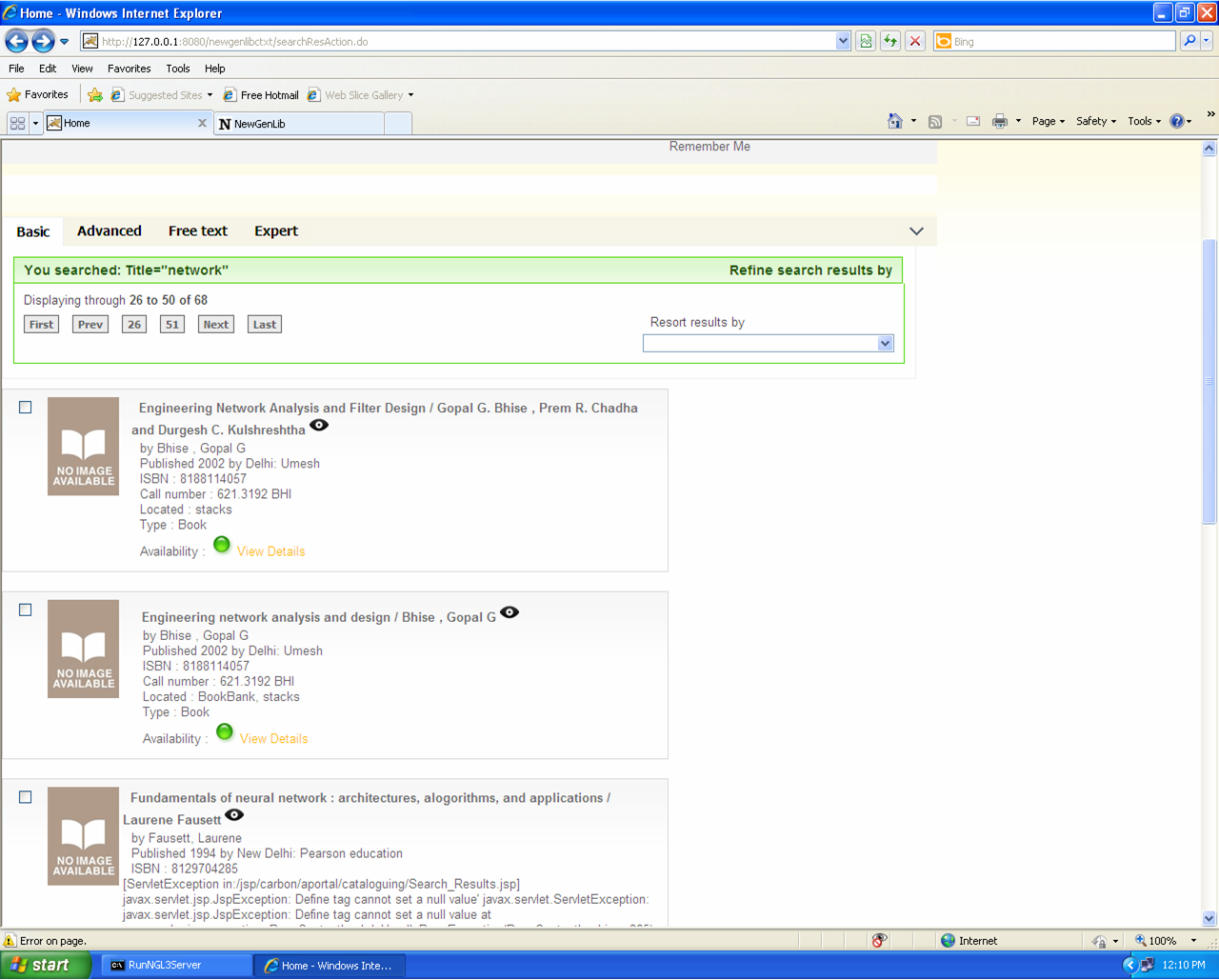Open the Quick Tabs grid icon

pos(17,123)
